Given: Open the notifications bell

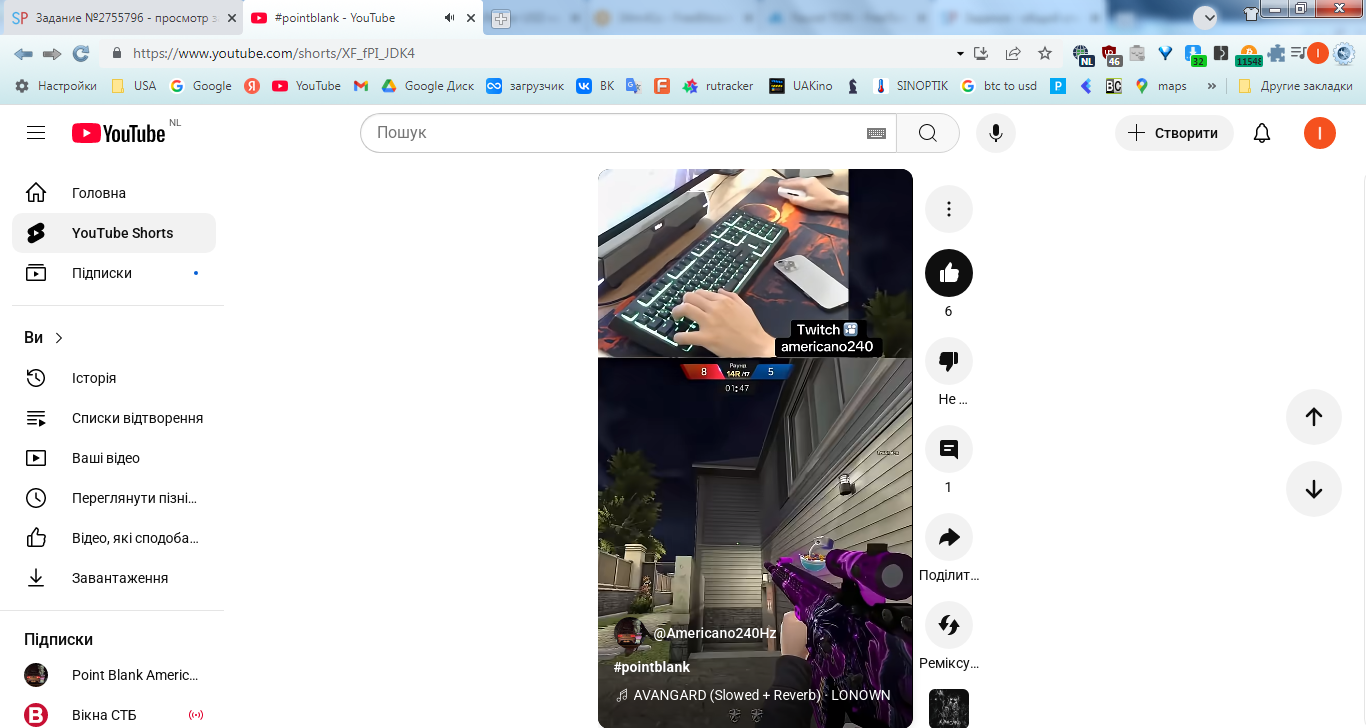Looking at the screenshot, I should click(1262, 133).
